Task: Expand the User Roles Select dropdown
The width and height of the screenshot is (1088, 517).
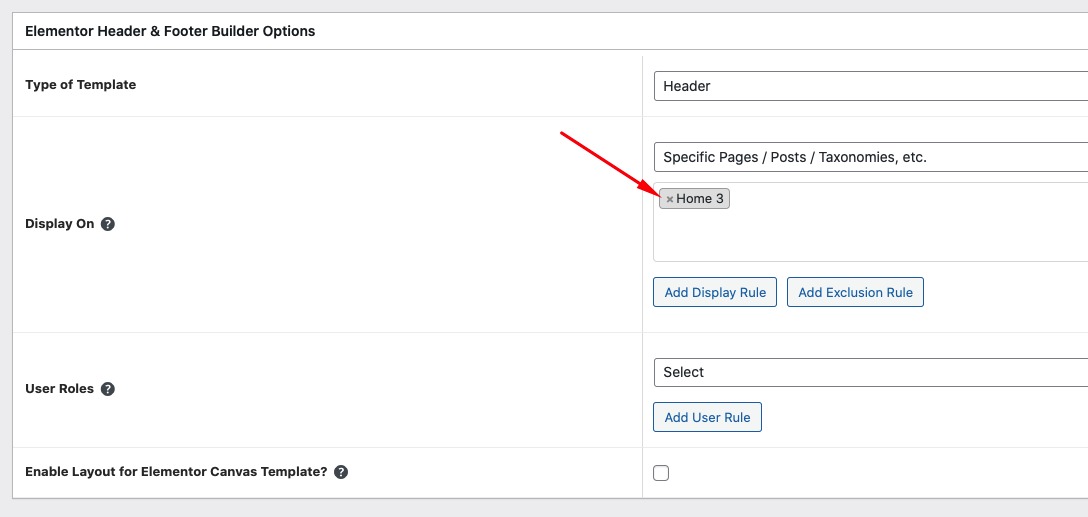Action: 870,372
